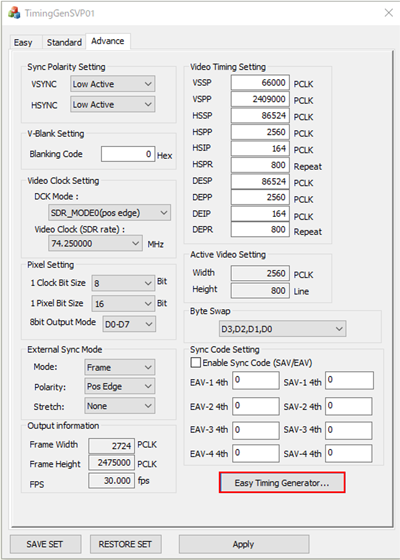The image size is (400, 560).
Task: Expand the DCK Mode combo box
Action: (109, 213)
